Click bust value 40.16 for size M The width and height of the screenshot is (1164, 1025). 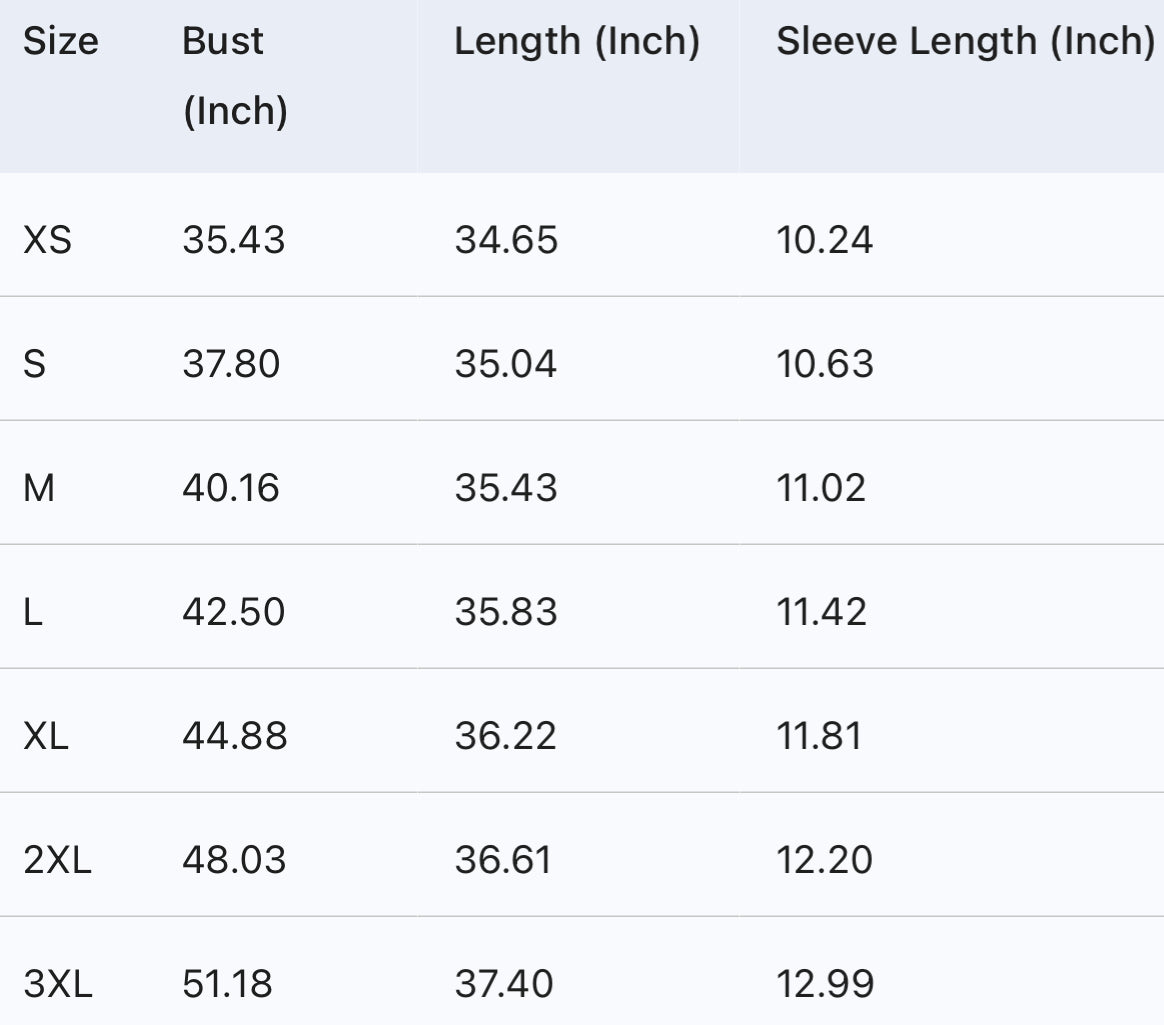tap(231, 488)
